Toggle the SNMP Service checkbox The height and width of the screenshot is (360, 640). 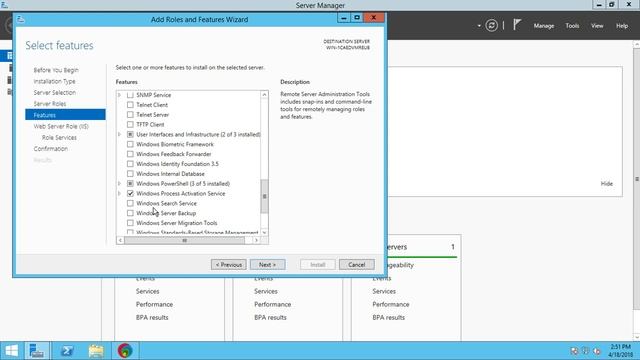130,95
